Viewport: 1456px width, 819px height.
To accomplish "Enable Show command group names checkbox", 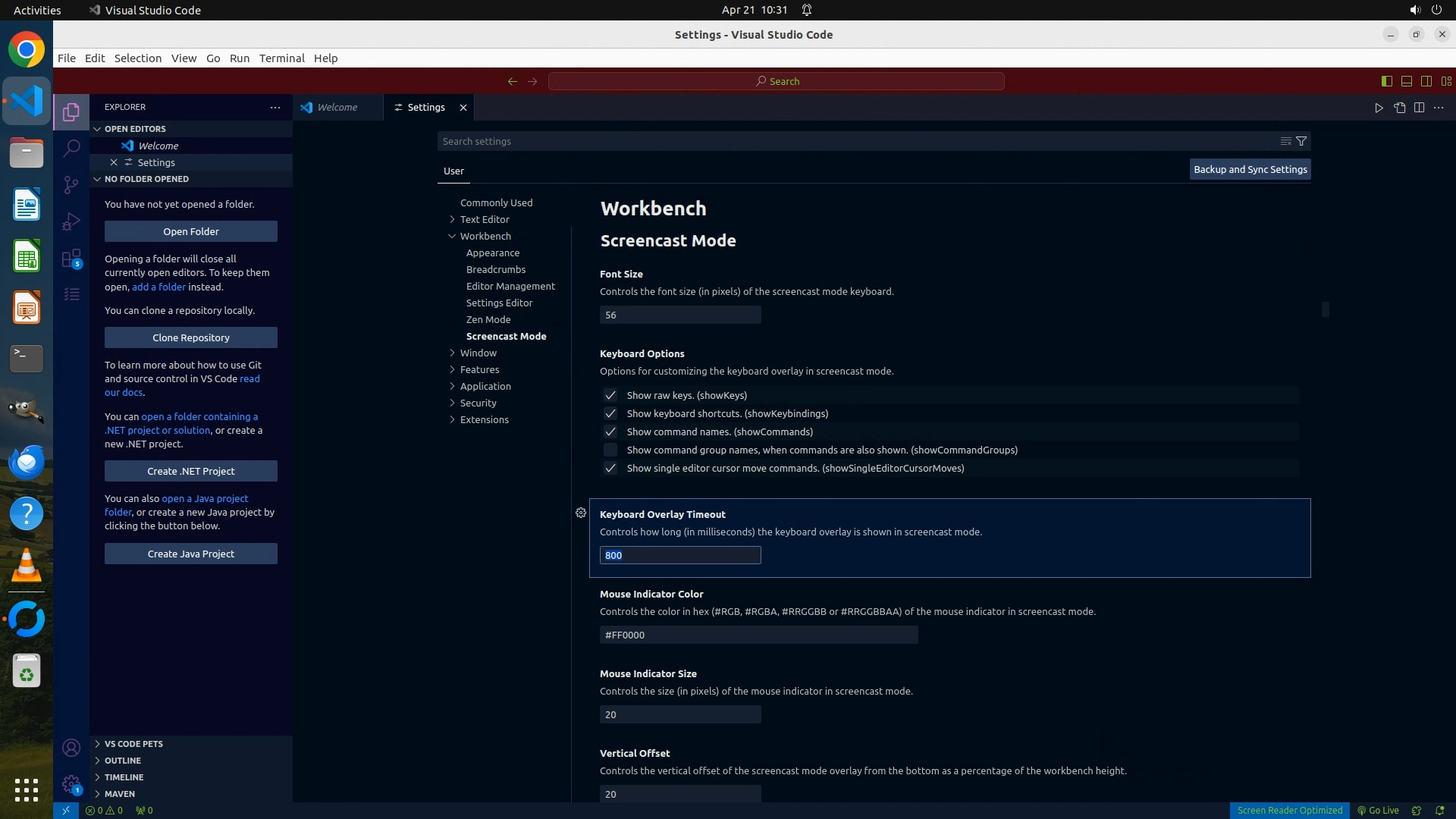I will pos(610,450).
